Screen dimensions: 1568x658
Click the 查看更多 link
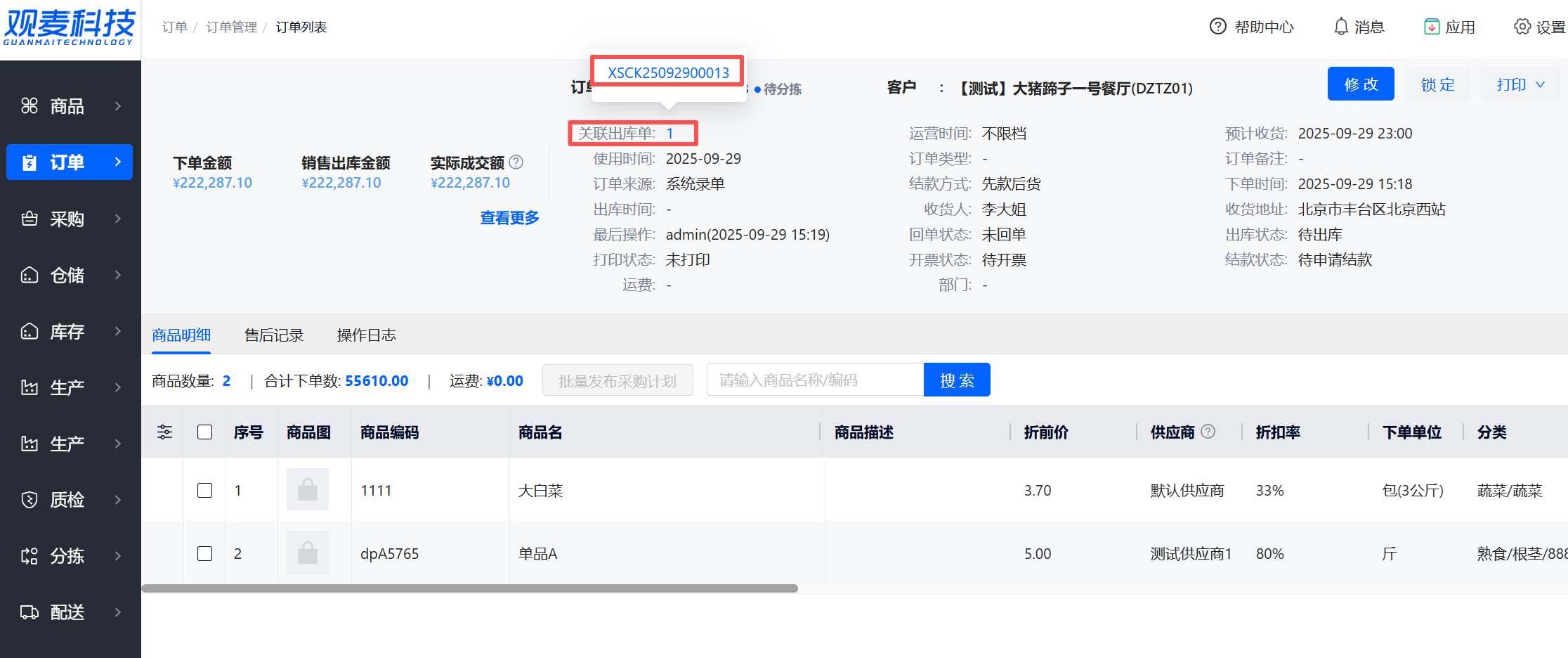click(510, 218)
